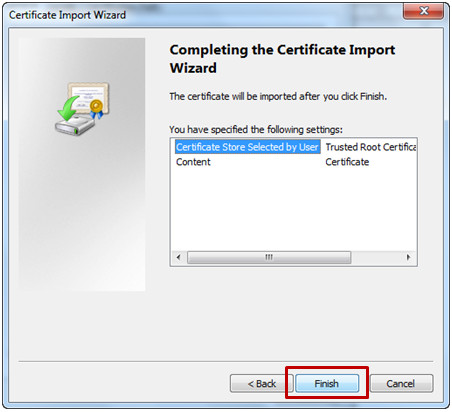Click the settings list left scroll arrow
This screenshot has width=452, height=412.
click(179, 257)
